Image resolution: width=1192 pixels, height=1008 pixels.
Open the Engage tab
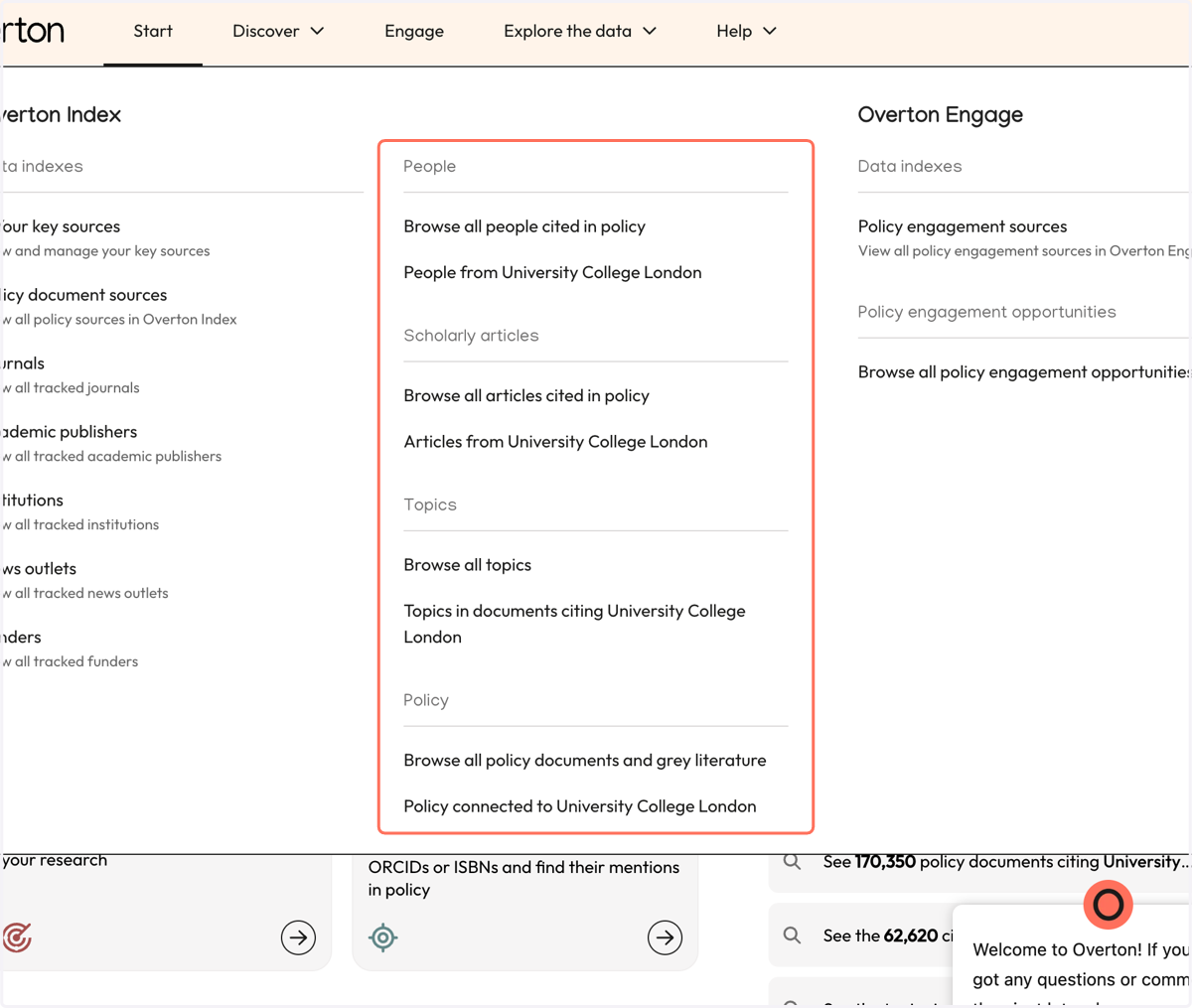[x=414, y=32]
